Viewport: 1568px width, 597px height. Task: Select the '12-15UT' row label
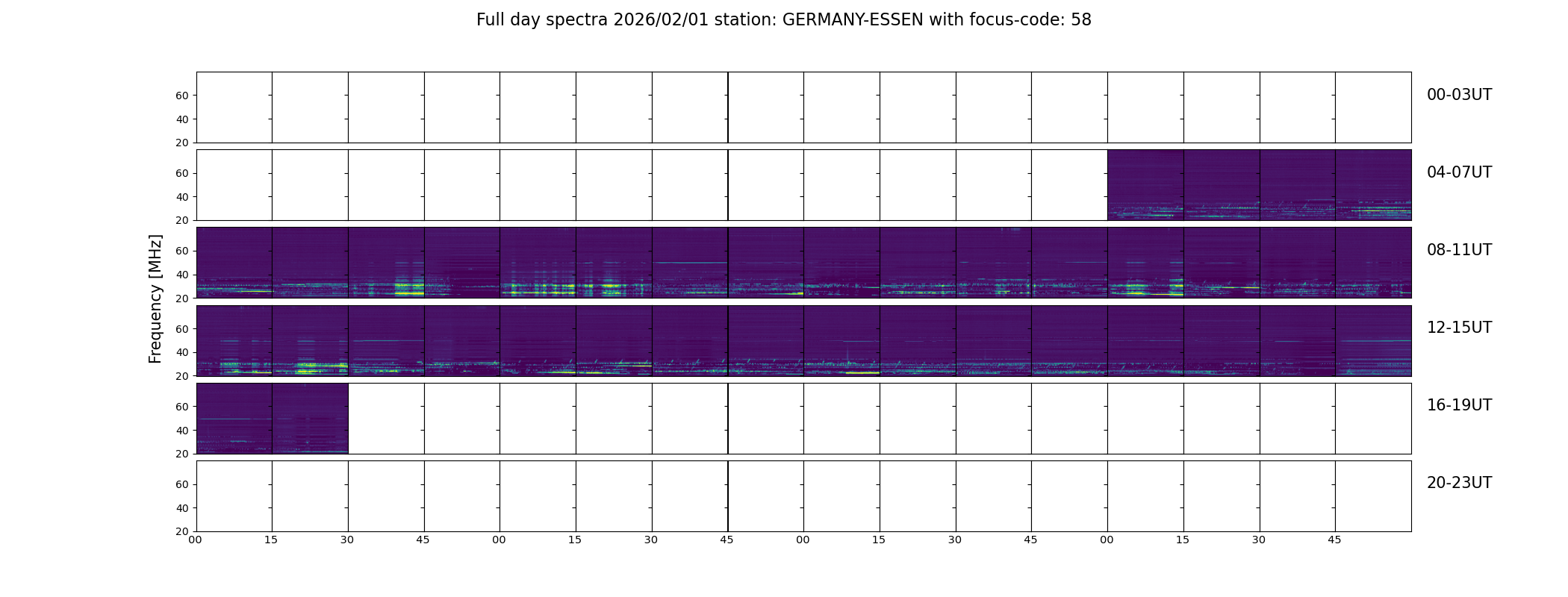[x=1459, y=328]
